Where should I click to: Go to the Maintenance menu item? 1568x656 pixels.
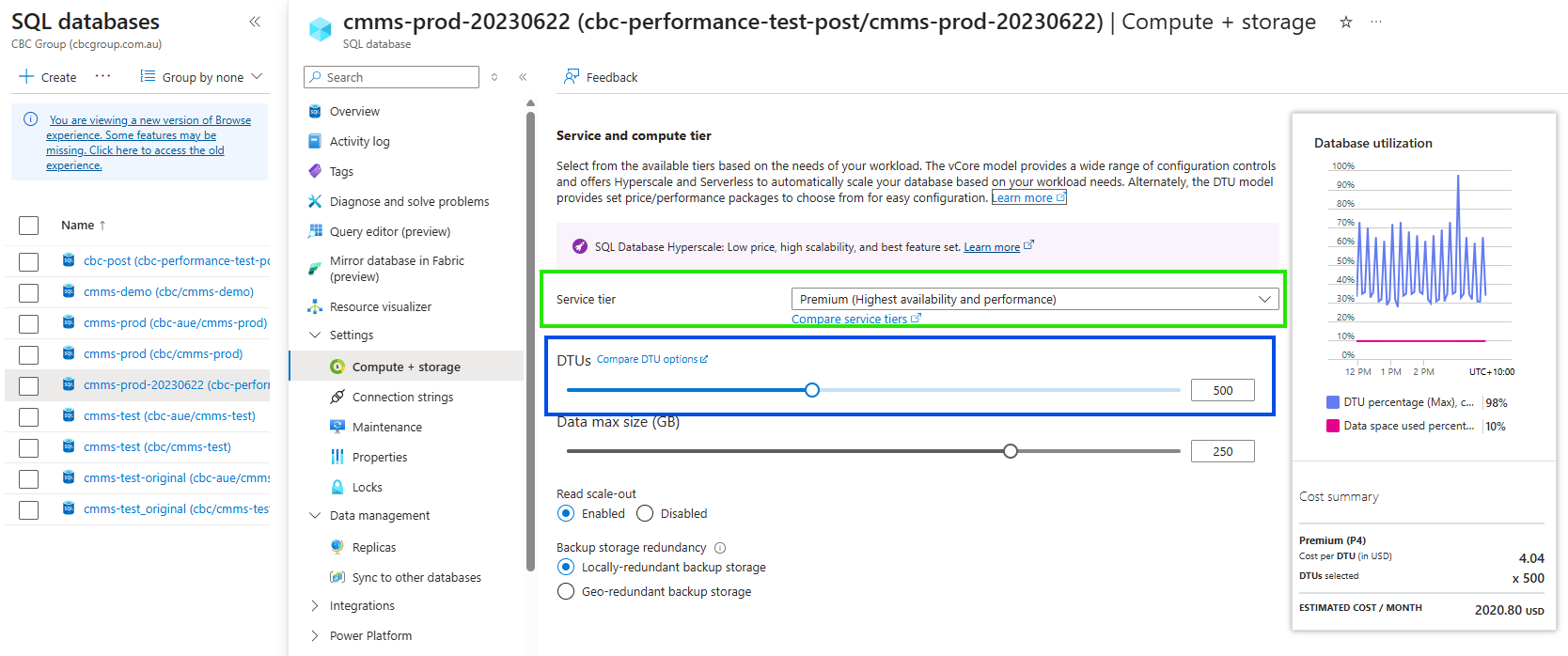pyautogui.click(x=386, y=427)
